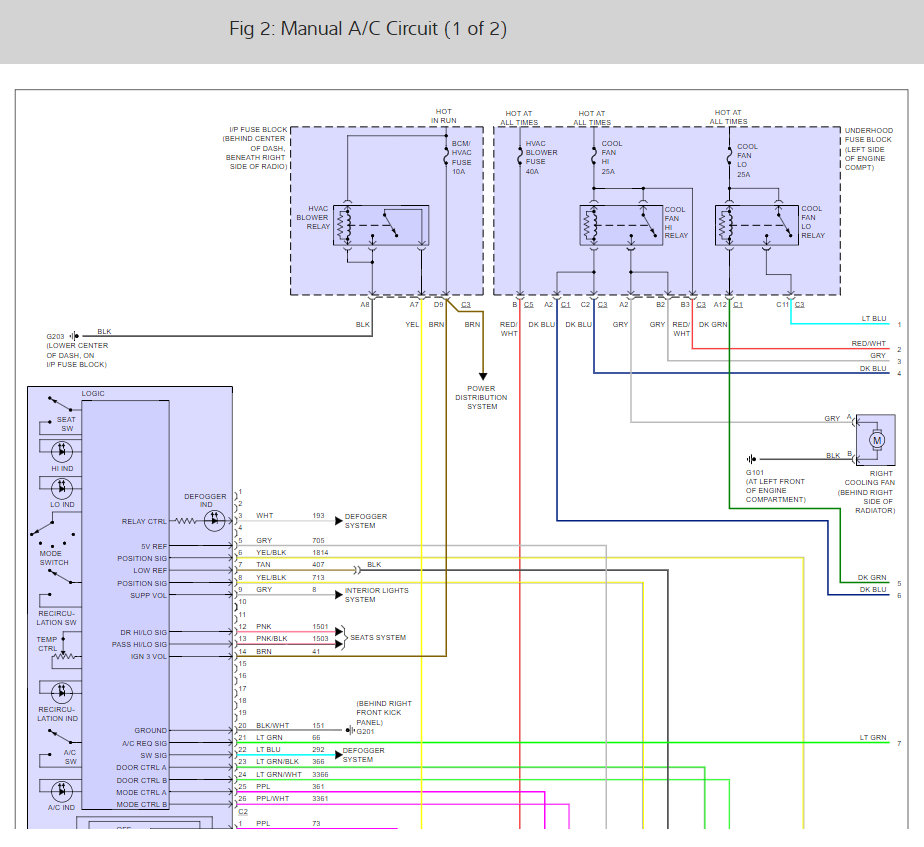The image size is (924, 847).
Task: Click the POWER DISTRIBUTION SYSTEM label
Action: click(x=481, y=397)
